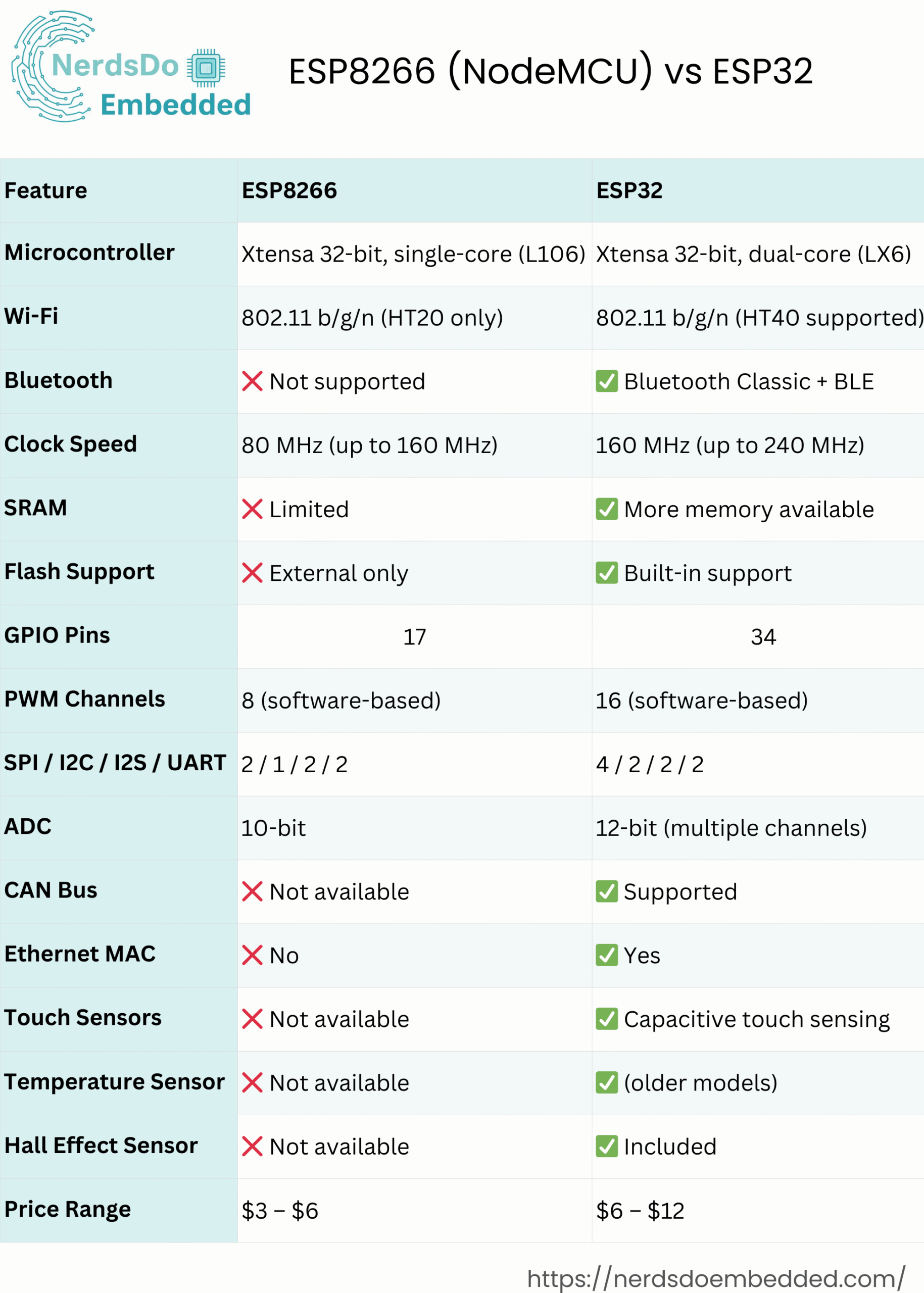Click red X beside Bluetooth Not supported

coord(252,381)
